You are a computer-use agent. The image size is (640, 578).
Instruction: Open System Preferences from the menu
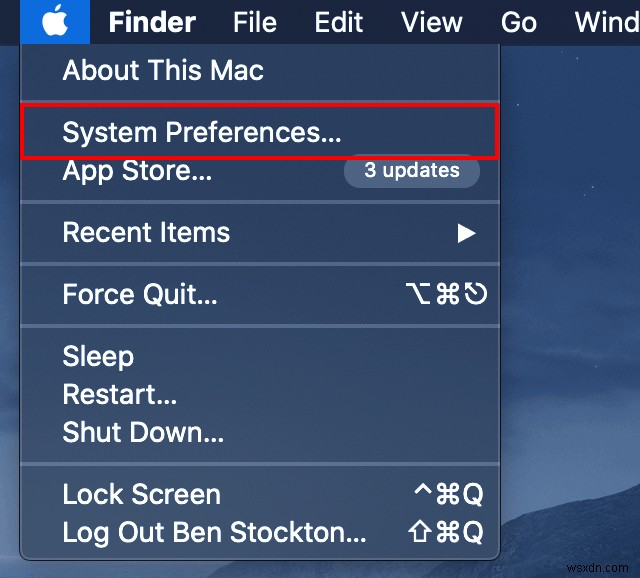click(x=202, y=133)
